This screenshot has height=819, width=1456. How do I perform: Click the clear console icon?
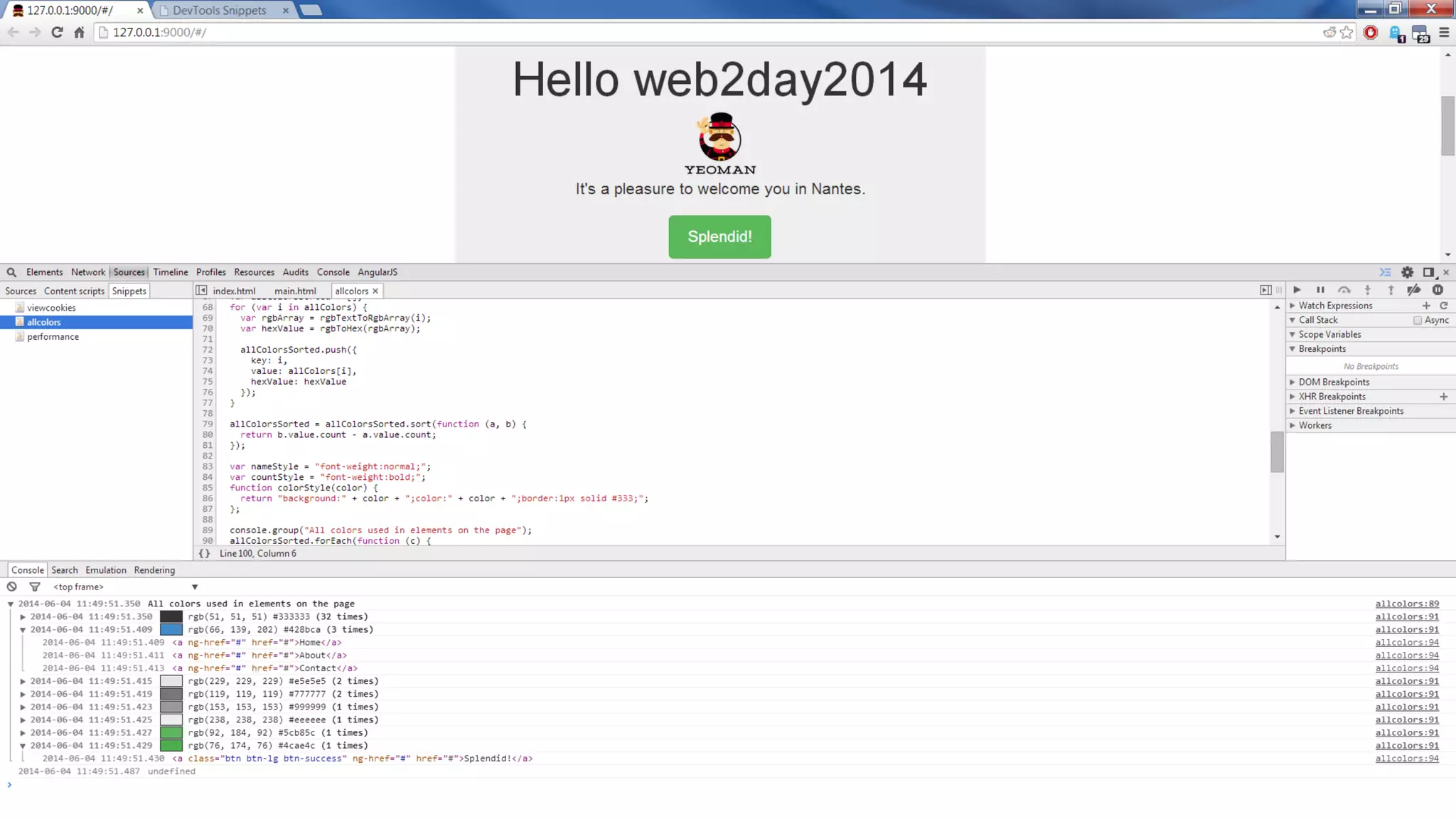pos(12,587)
